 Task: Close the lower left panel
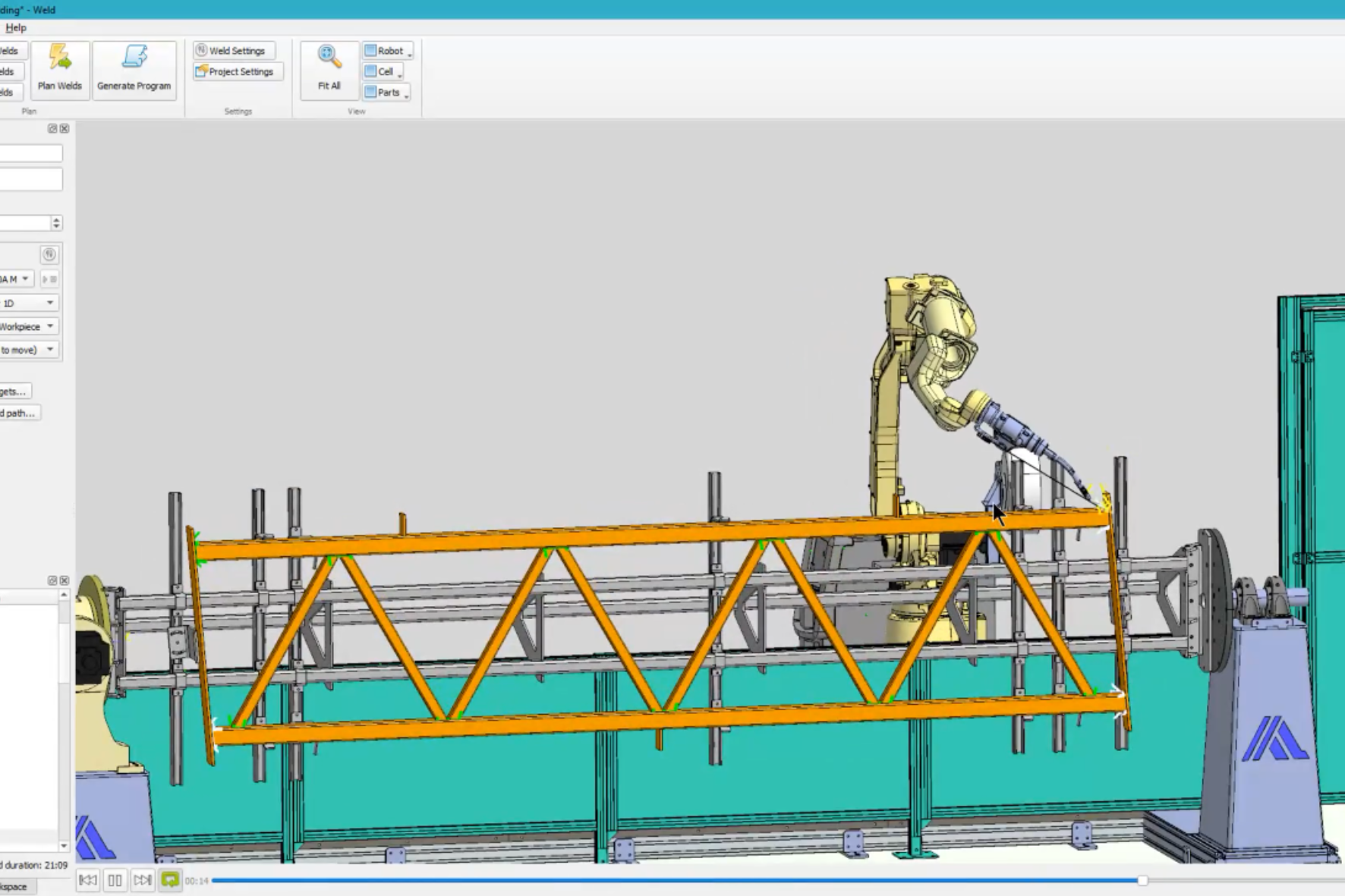tap(65, 580)
